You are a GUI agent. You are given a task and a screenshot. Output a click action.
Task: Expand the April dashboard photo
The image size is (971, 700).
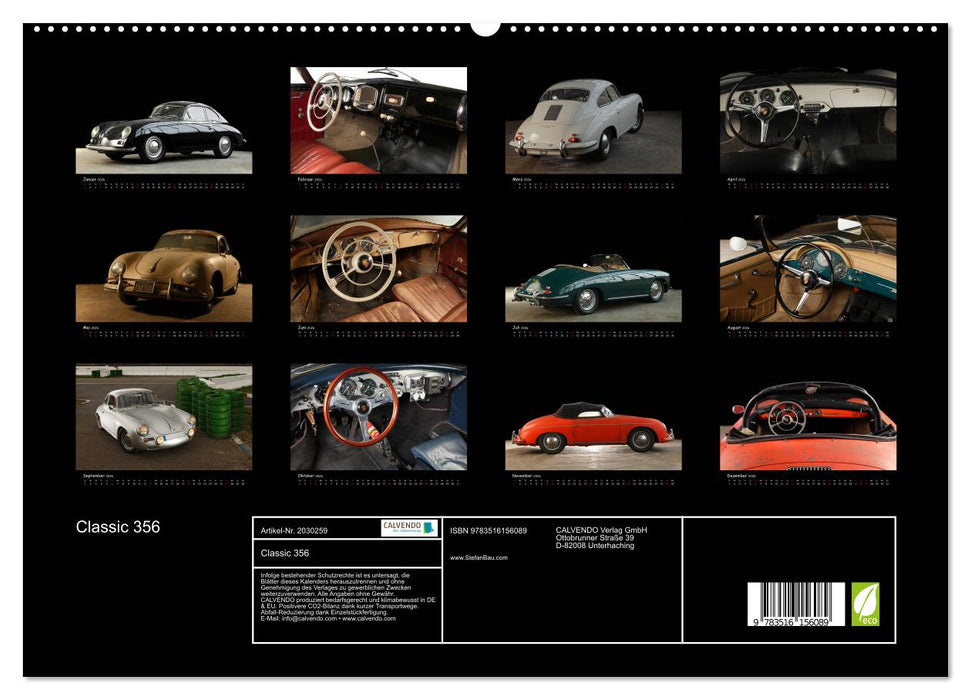(x=810, y=120)
